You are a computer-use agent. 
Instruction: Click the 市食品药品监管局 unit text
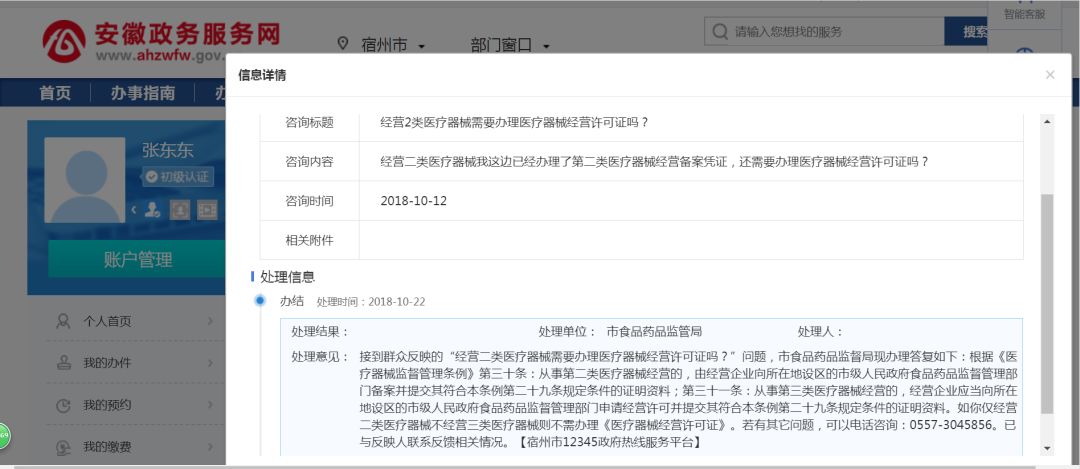[654, 332]
